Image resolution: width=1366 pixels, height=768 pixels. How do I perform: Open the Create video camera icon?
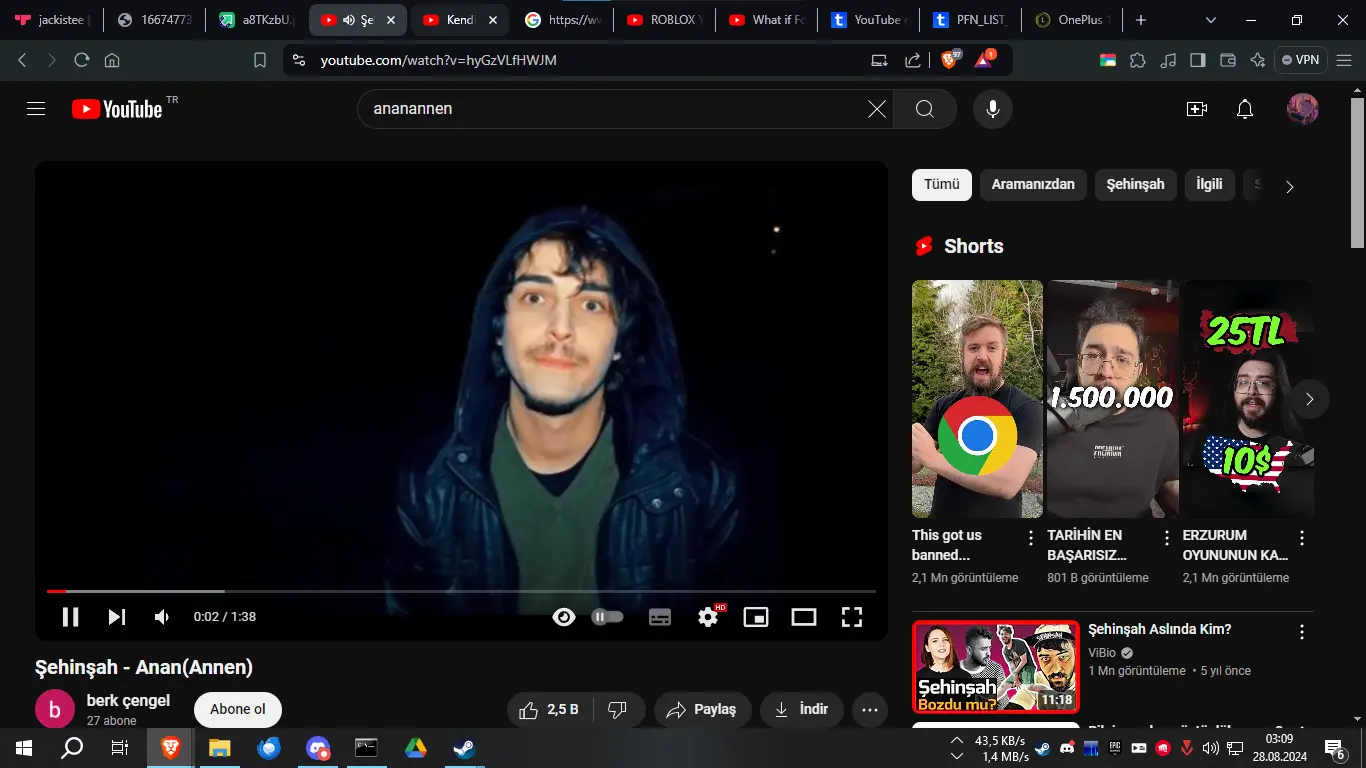point(1197,109)
